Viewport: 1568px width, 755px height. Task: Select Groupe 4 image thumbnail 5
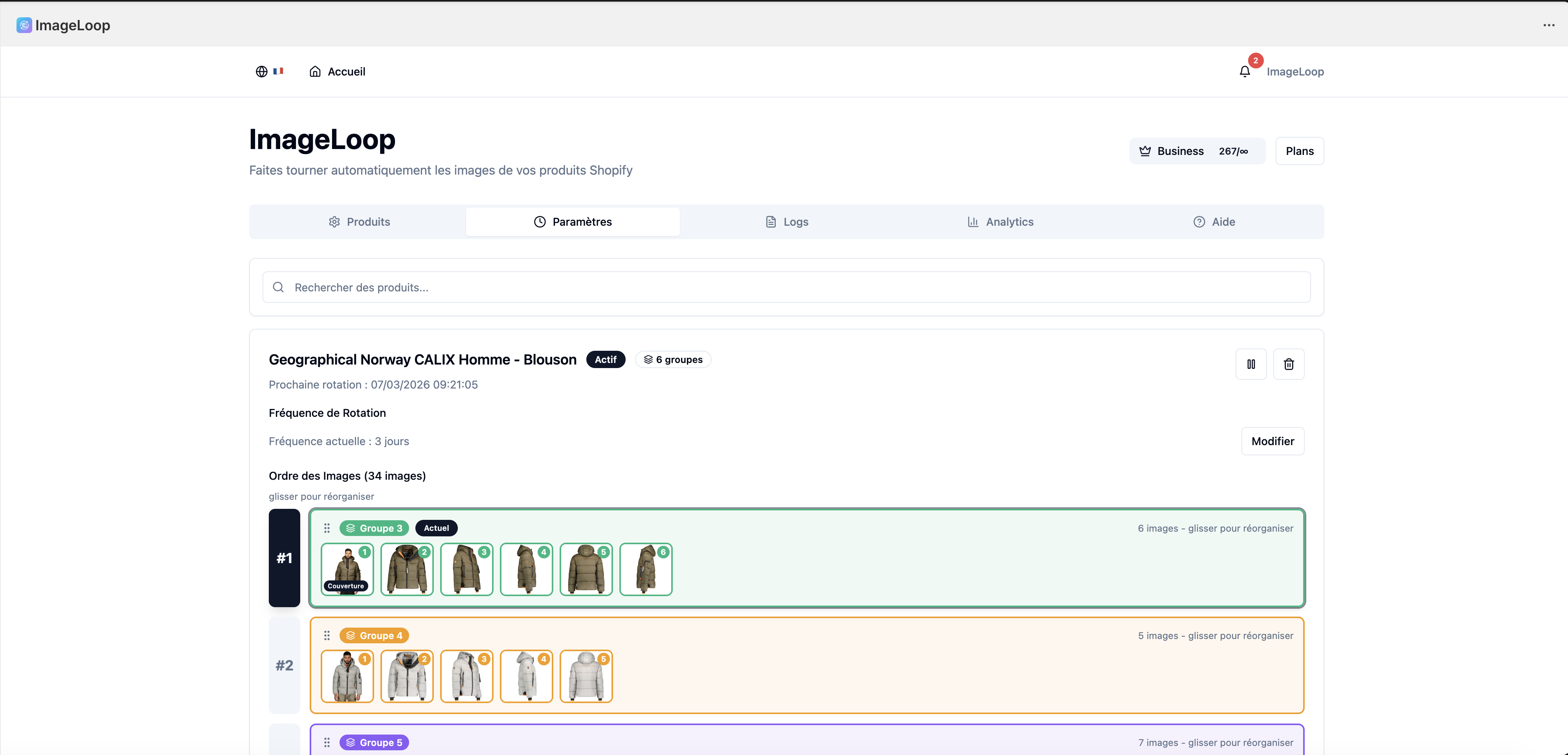tap(586, 676)
